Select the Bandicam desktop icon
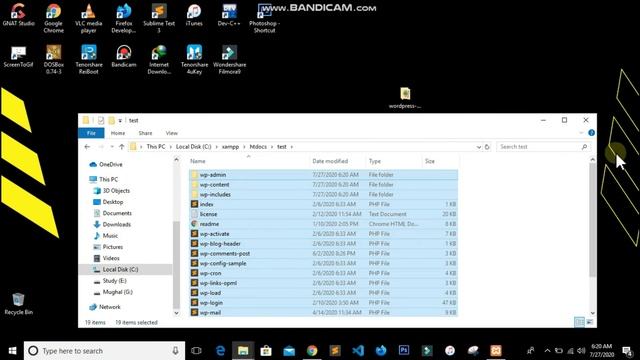Image resolution: width=640 pixels, height=360 pixels. (x=124, y=56)
